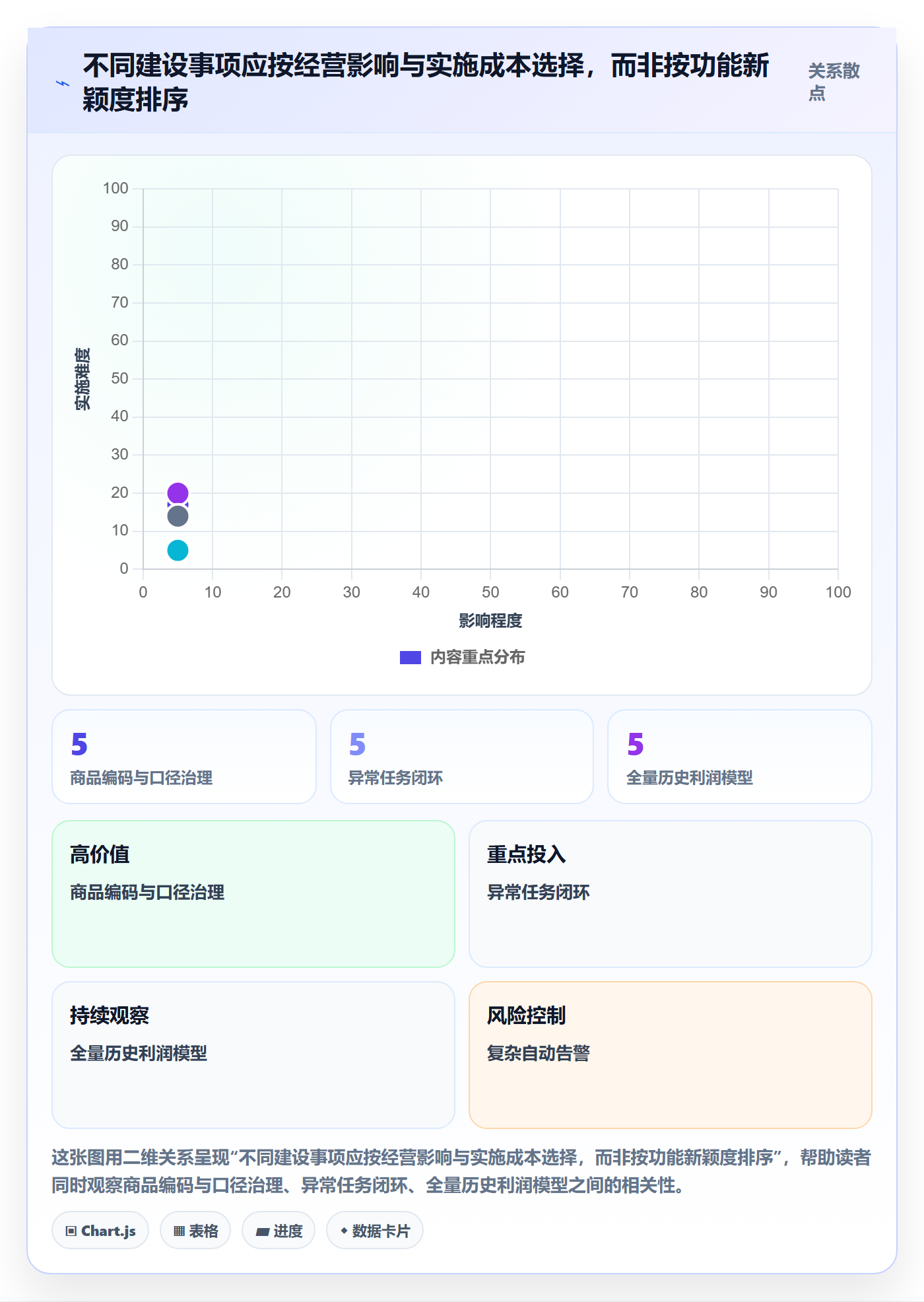This screenshot has height=1302, width=924.
Task: Open the 风险控制 quadrant card
Action: tap(671, 1055)
